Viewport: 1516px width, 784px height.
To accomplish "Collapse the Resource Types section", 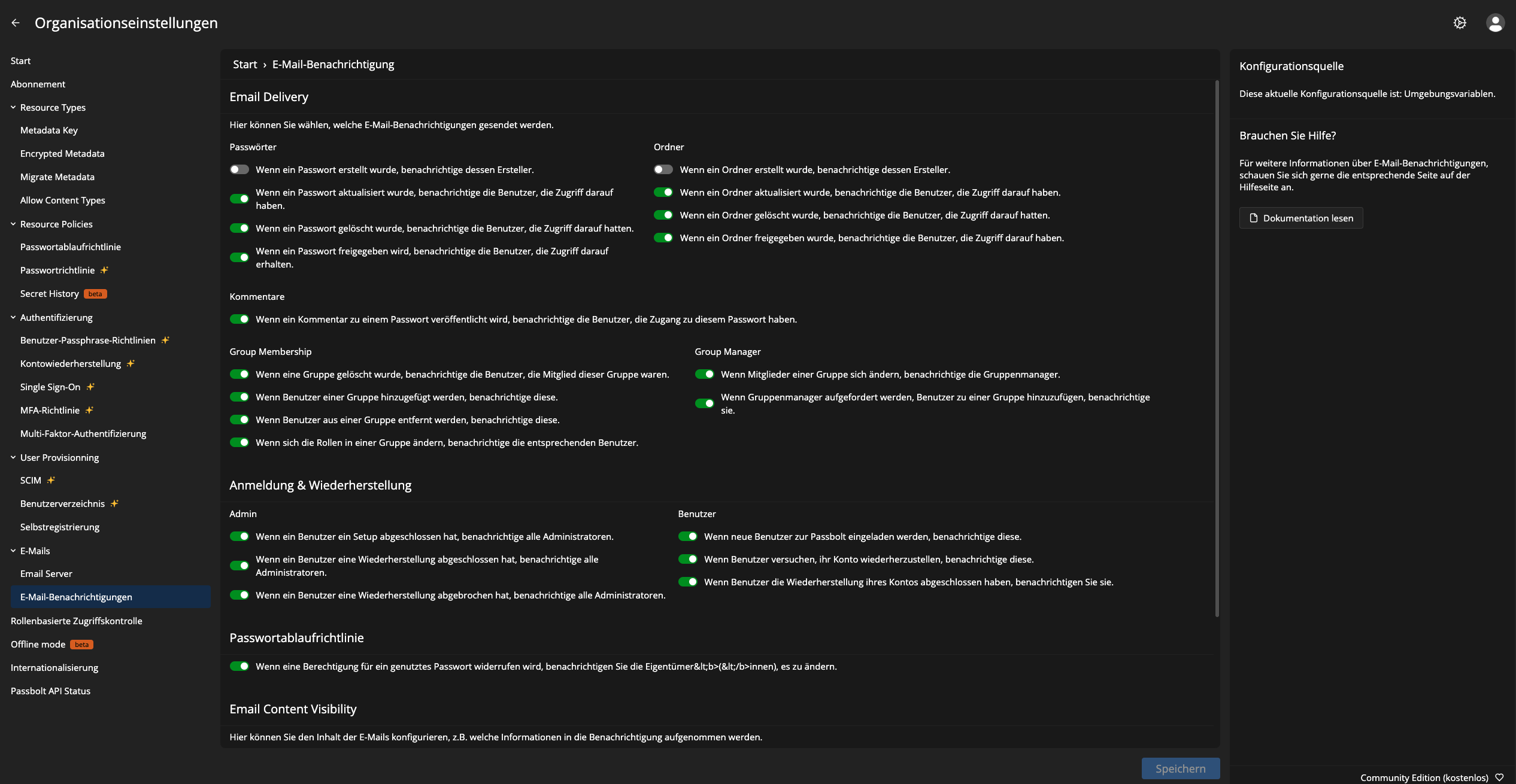I will (x=13, y=107).
